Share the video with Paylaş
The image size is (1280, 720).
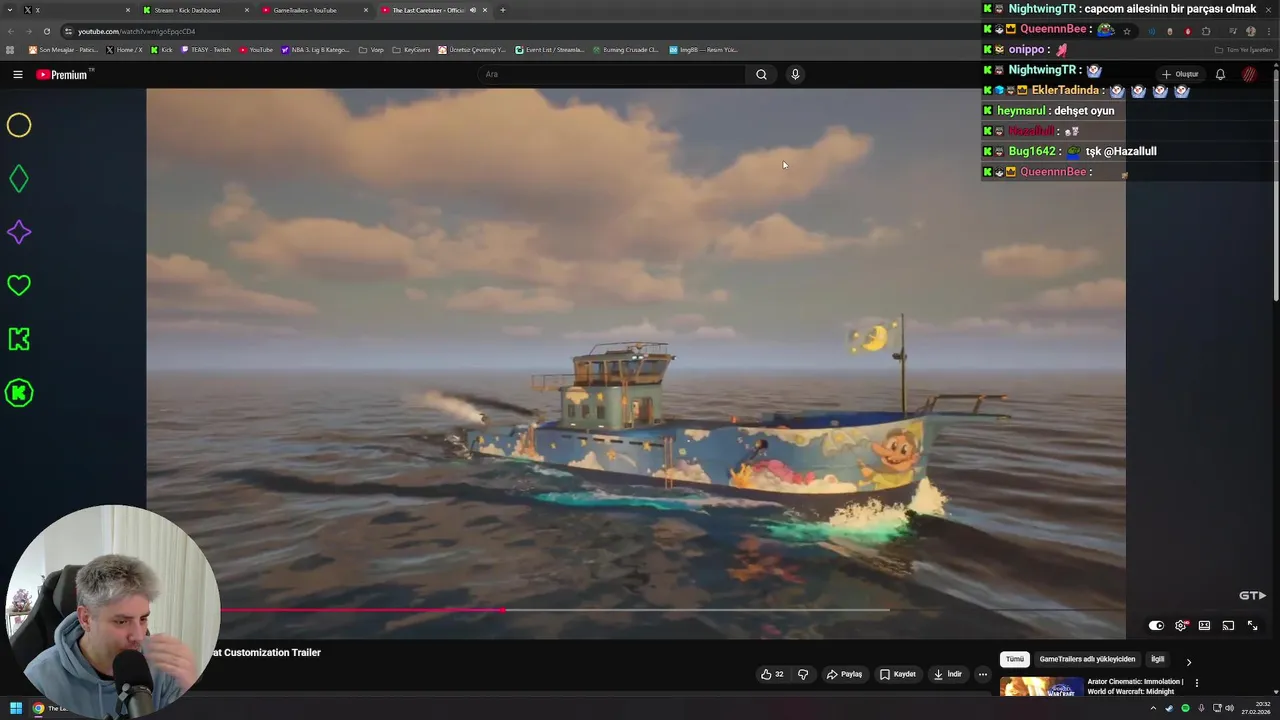pos(844,674)
